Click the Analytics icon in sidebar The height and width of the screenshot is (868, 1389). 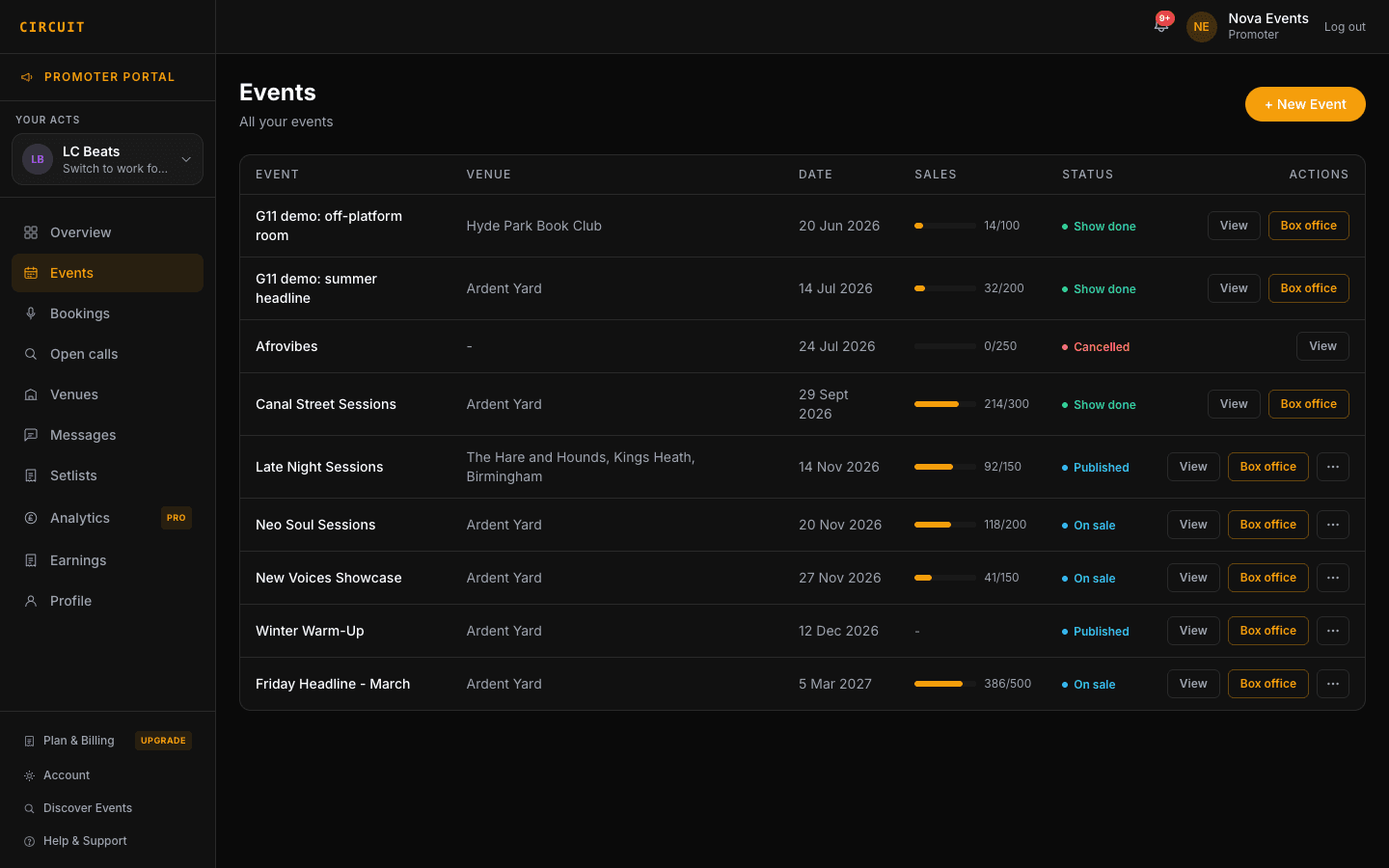(x=31, y=518)
